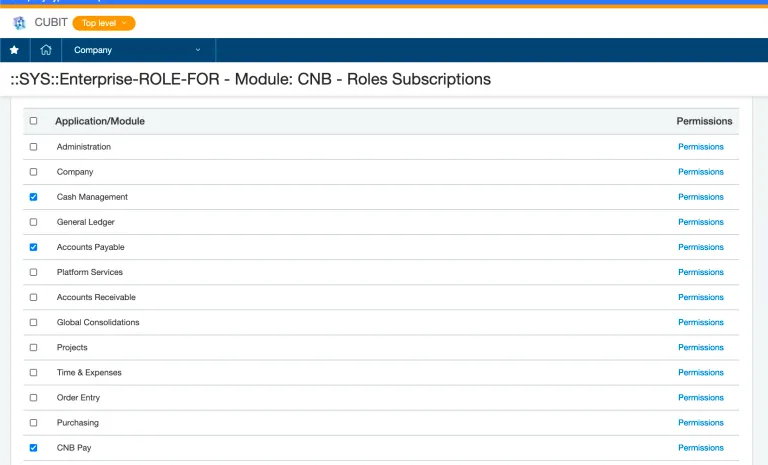Image resolution: width=768 pixels, height=465 pixels.
Task: Check the Order Entry checkbox
Action: tap(33, 397)
